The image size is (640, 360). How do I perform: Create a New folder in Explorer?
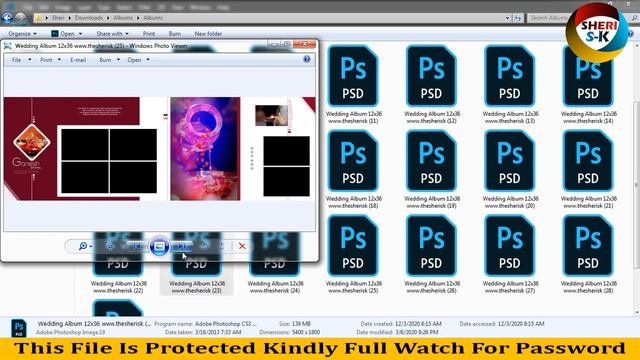208,33
